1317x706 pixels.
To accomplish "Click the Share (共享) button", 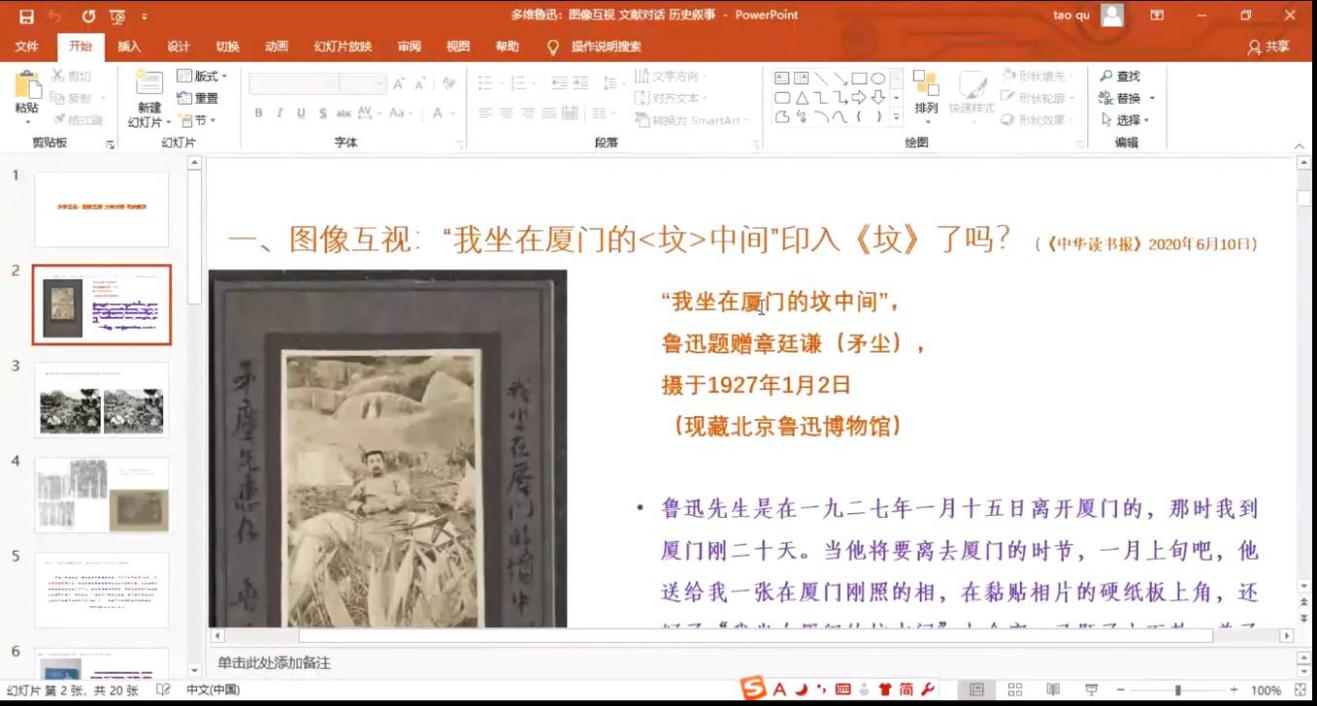I will (x=1269, y=47).
